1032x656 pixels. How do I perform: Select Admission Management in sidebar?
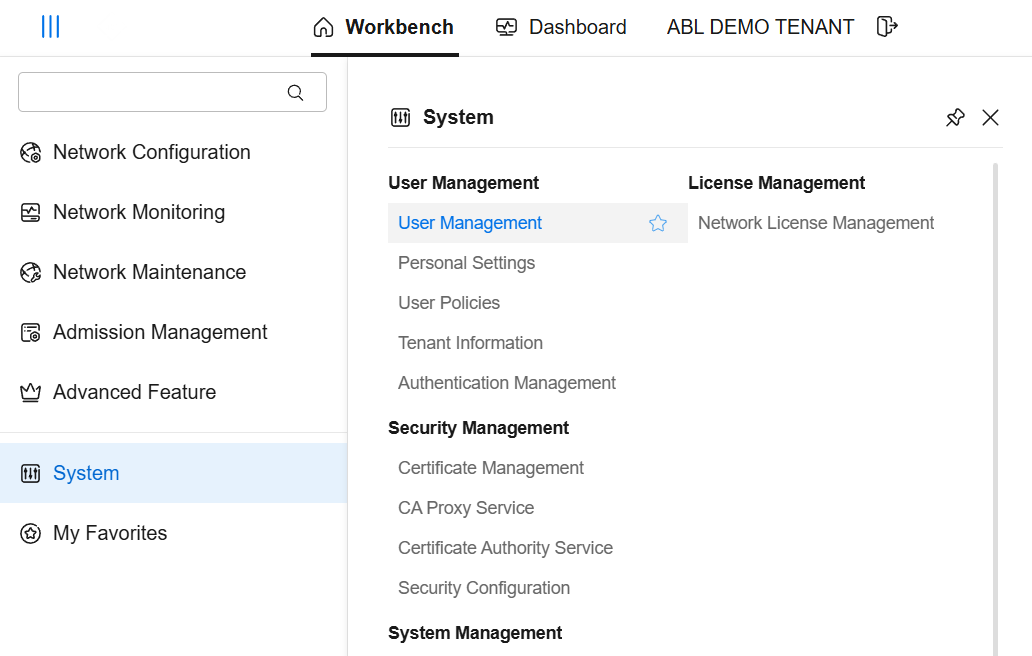click(x=160, y=332)
